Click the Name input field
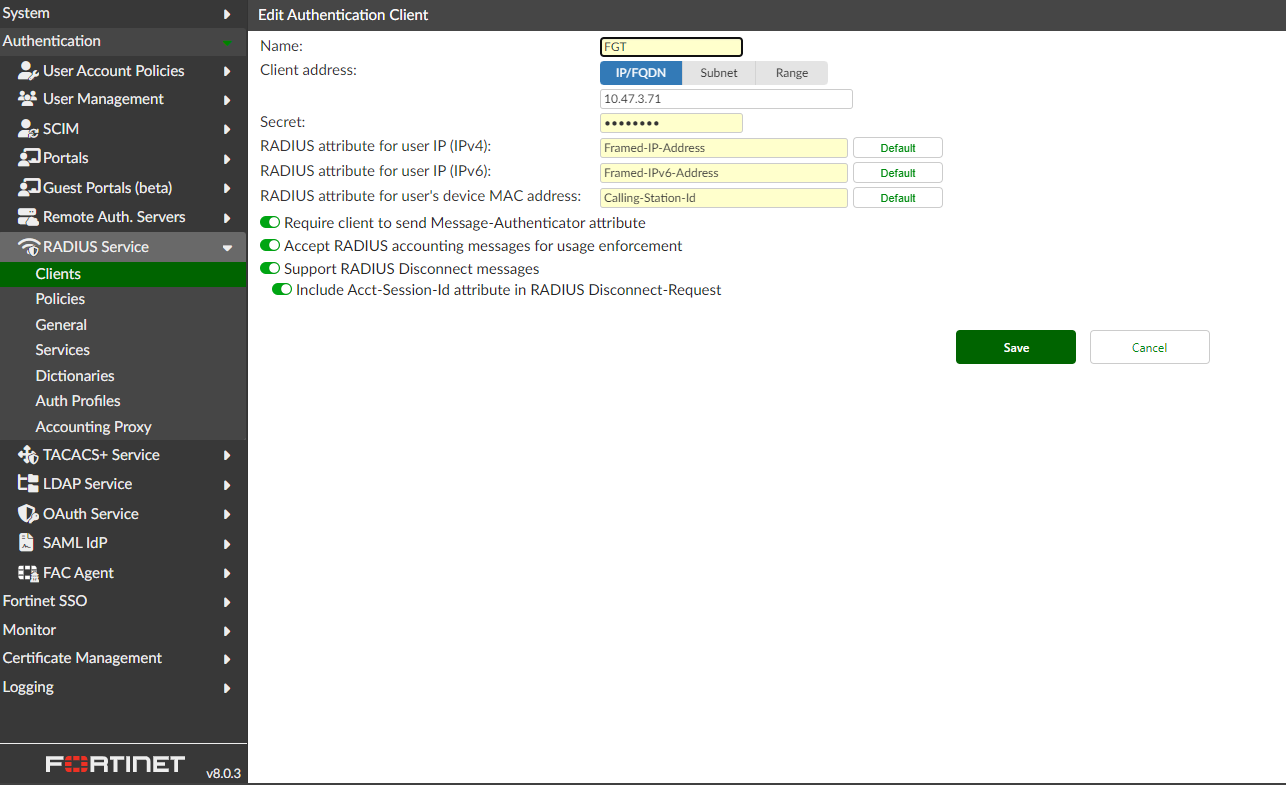1286x785 pixels. pyautogui.click(x=671, y=47)
